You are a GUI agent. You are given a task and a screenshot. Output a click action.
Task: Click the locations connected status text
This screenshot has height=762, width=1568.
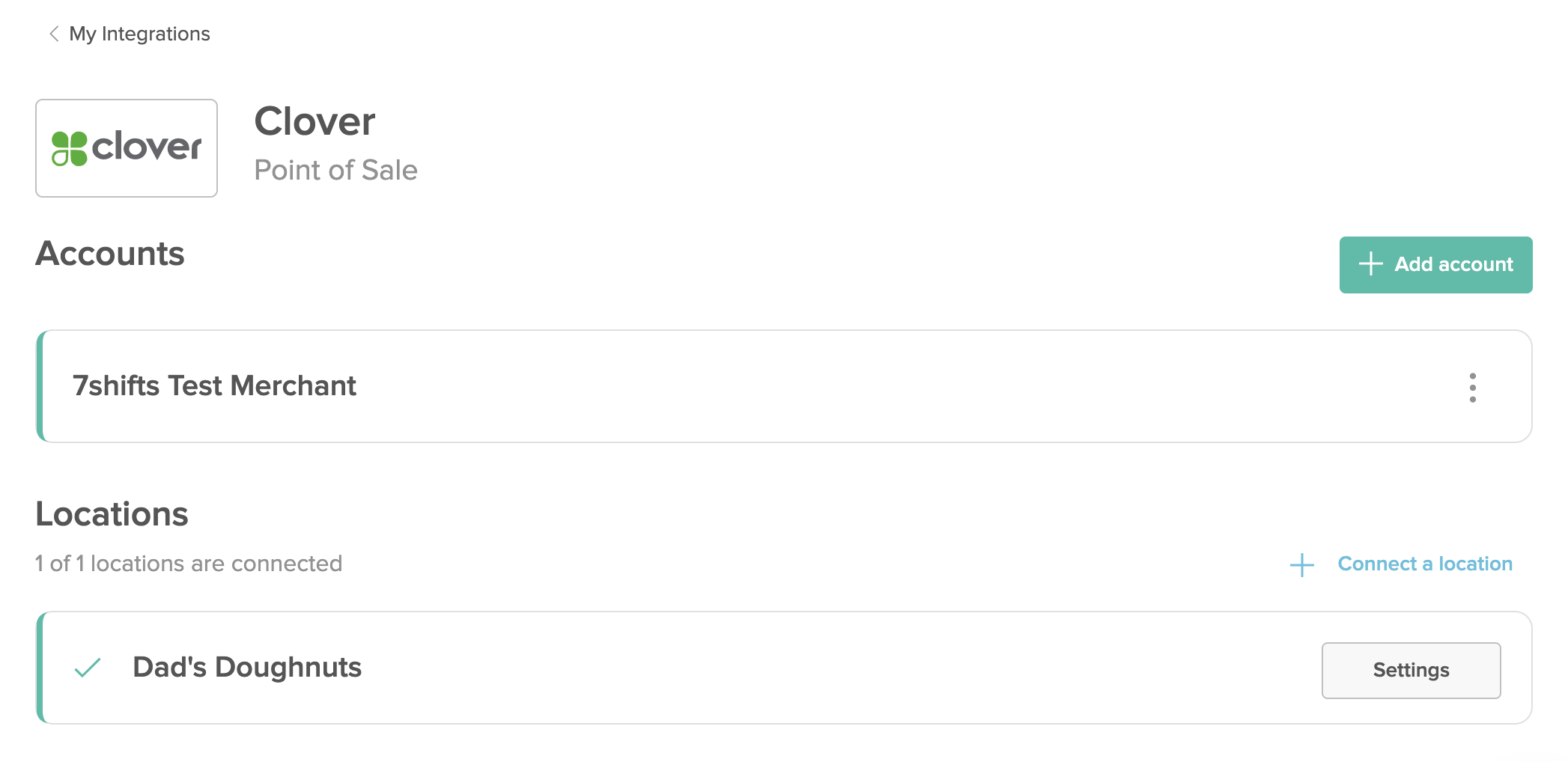coord(189,564)
